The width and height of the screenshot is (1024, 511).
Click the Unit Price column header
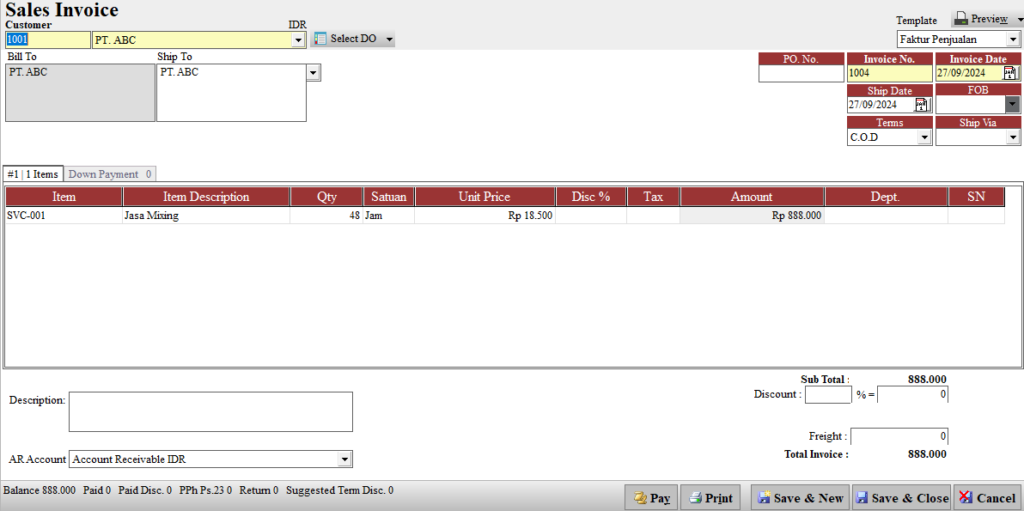(x=485, y=197)
